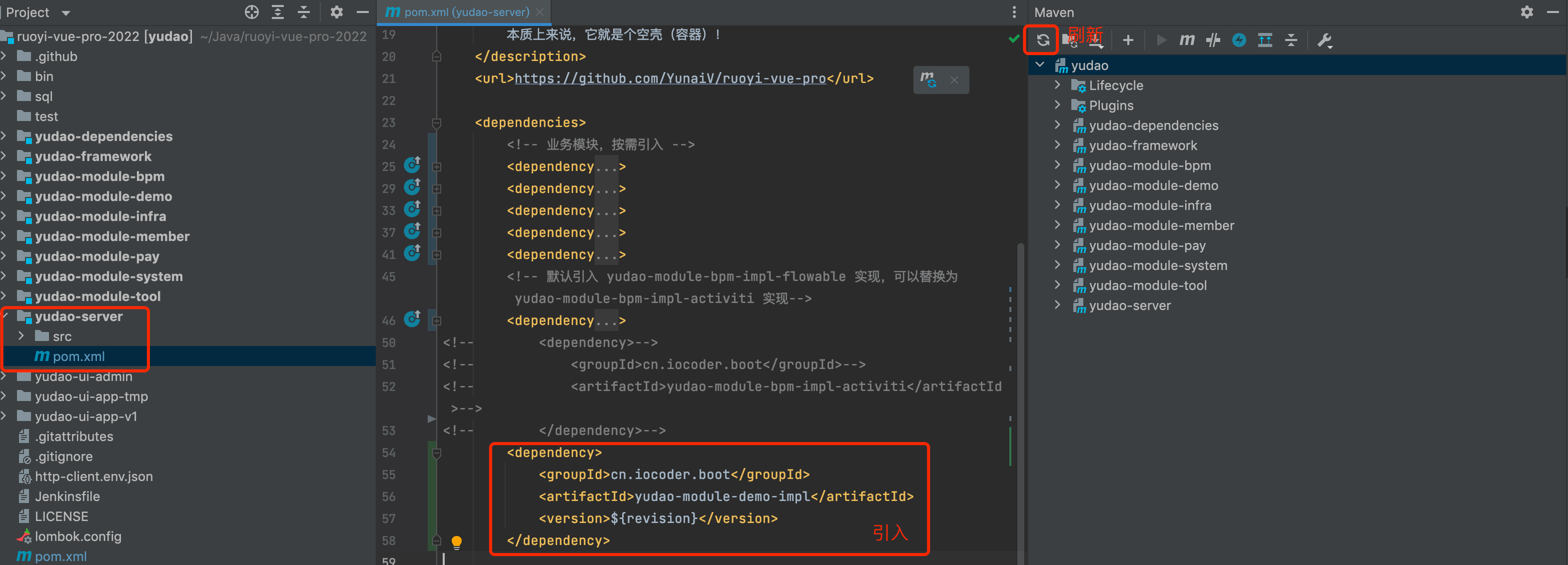Select pom.xml under yudao-server in Project tree
This screenshot has height=565, width=1568.
coord(78,356)
